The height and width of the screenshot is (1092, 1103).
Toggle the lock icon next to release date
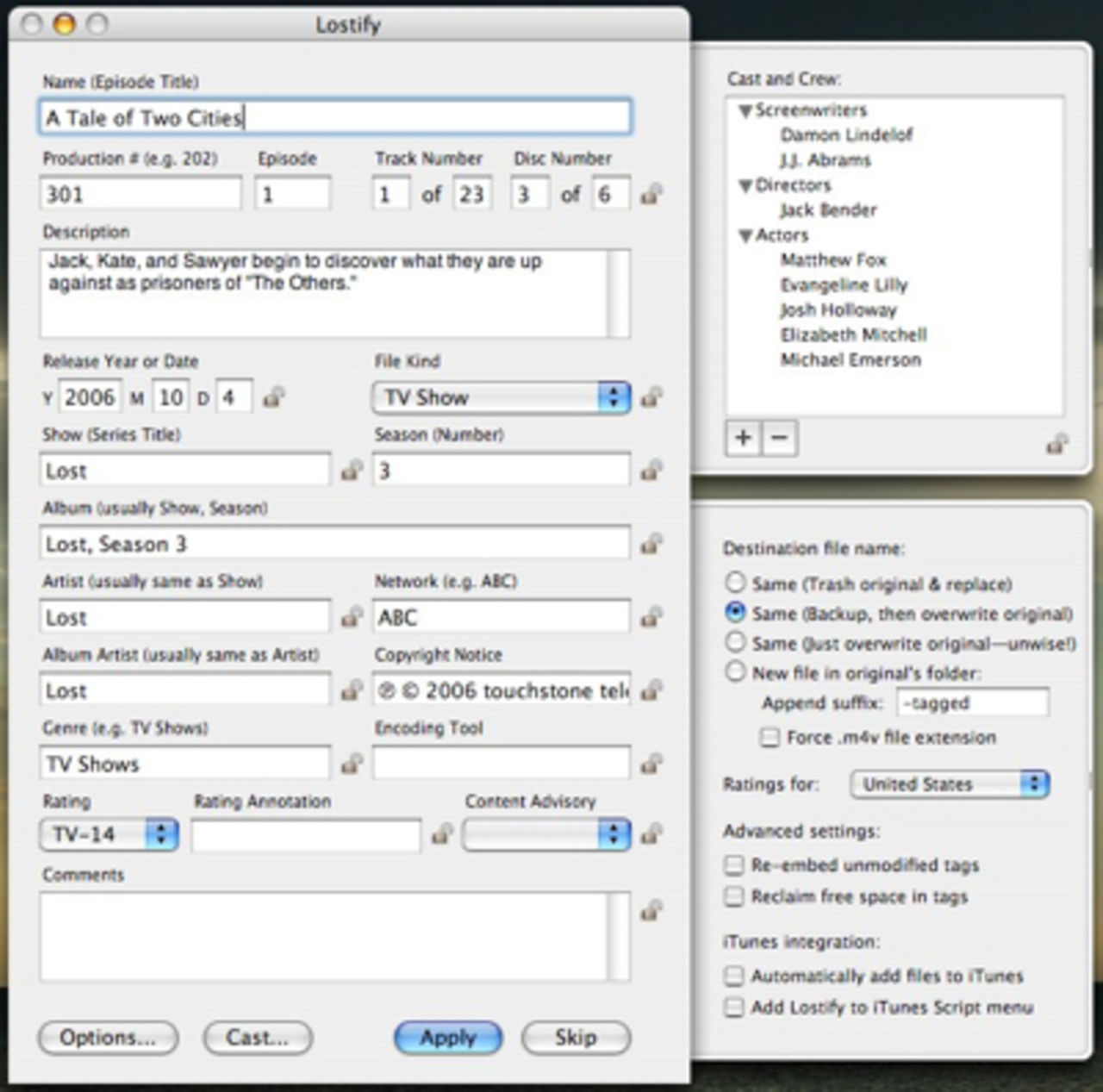coord(274,397)
